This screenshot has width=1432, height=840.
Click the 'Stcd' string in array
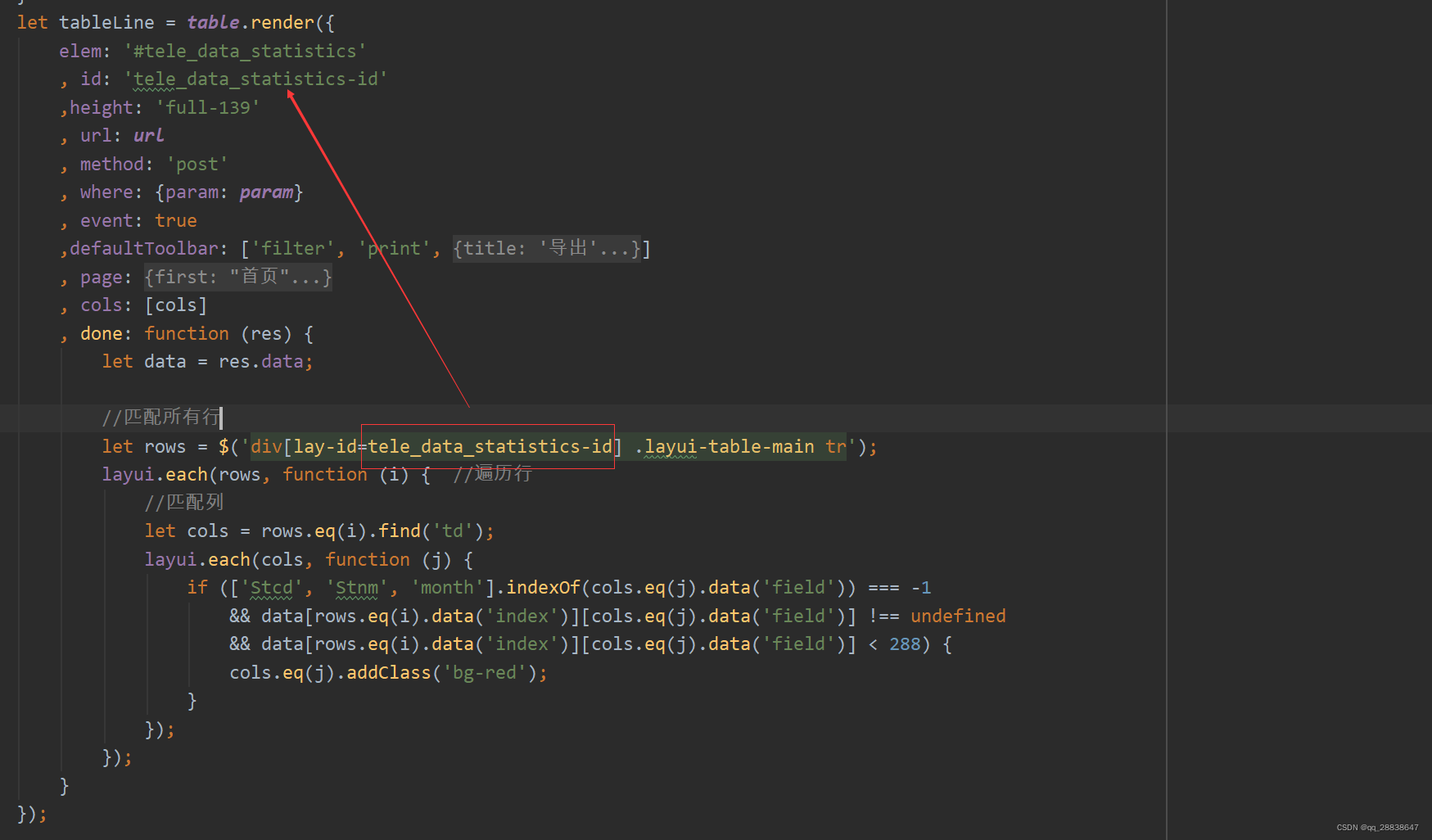click(272, 588)
